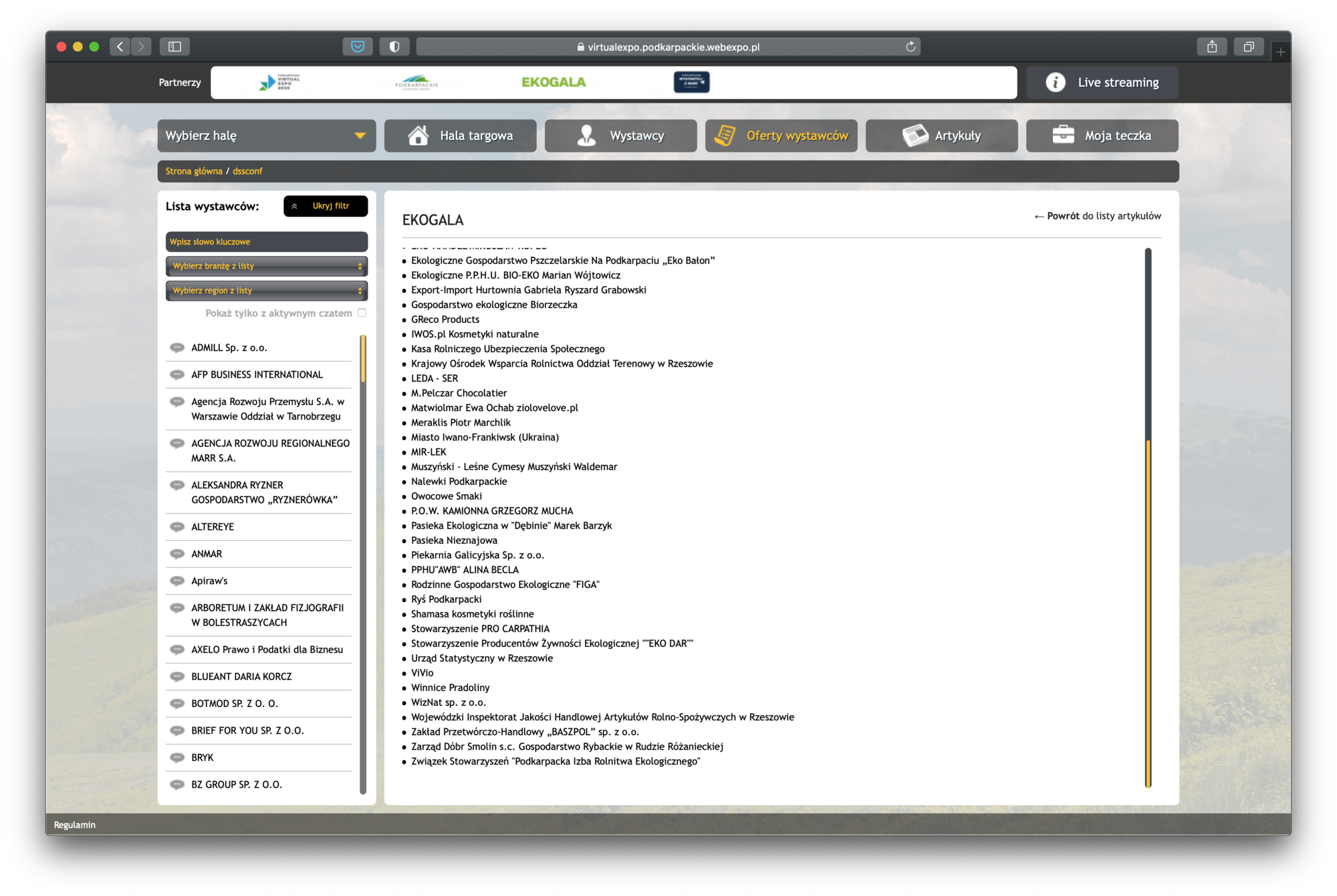Open the Artykuły tab
The width and height of the screenshot is (1337, 896).
tap(941, 136)
